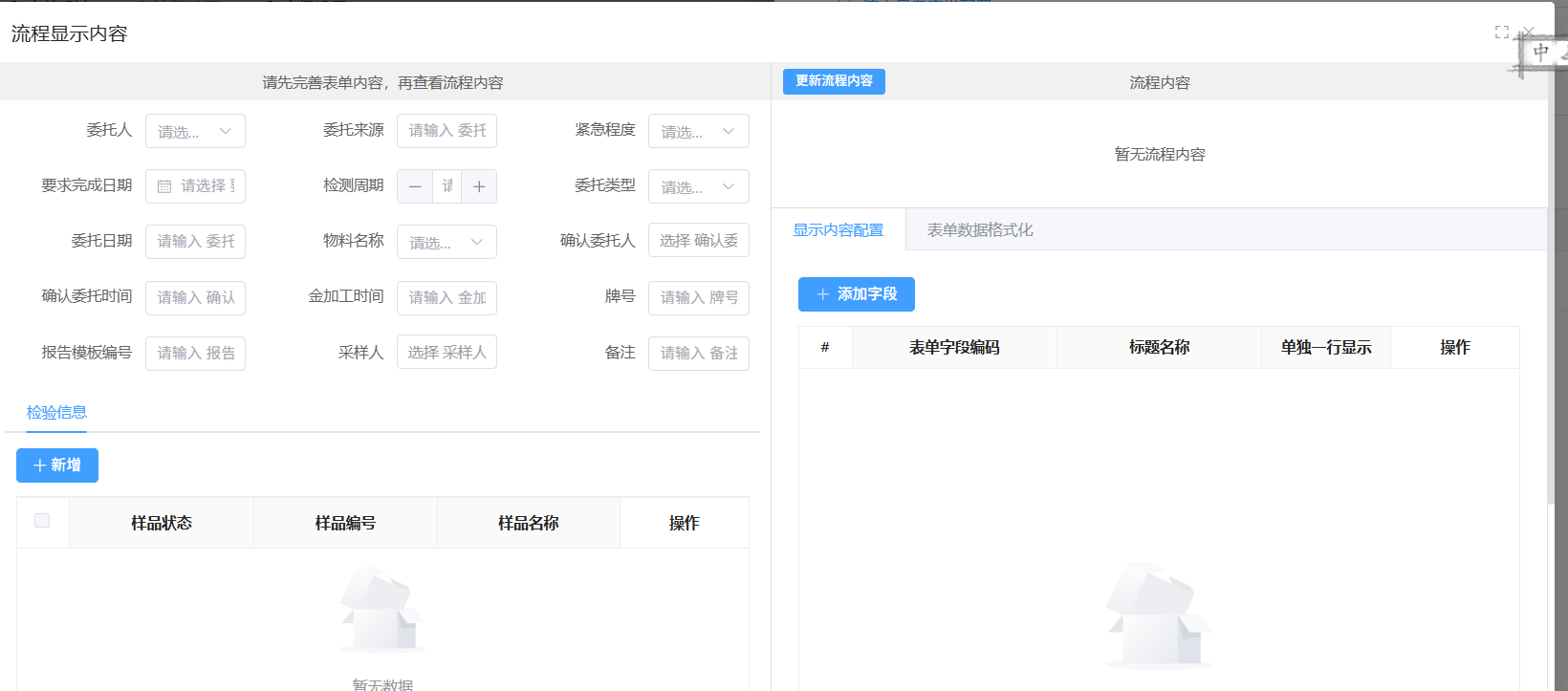Decrease 检测周期 with minus button

coord(415,186)
